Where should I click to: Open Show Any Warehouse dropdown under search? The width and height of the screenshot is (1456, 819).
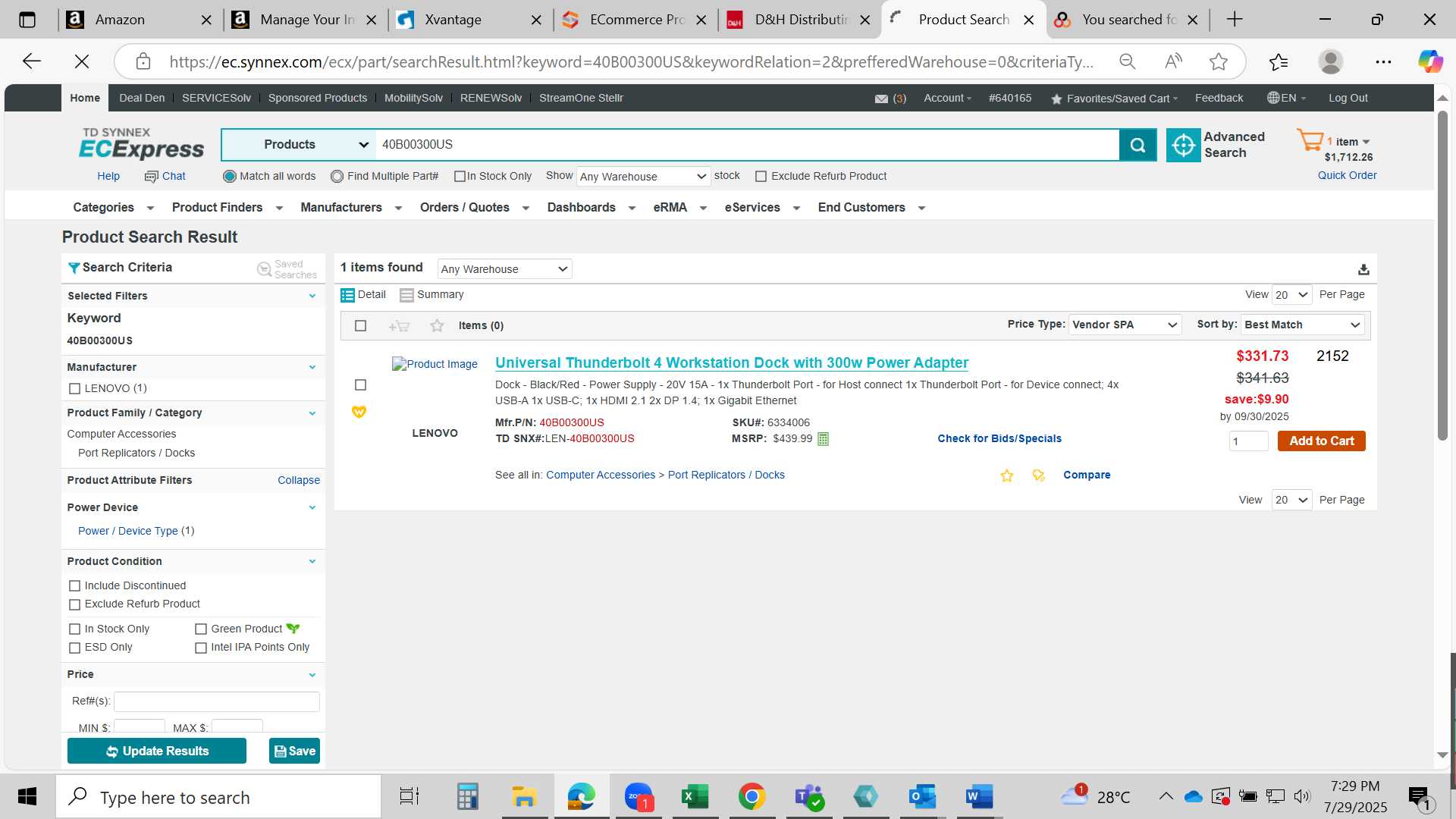click(x=643, y=177)
